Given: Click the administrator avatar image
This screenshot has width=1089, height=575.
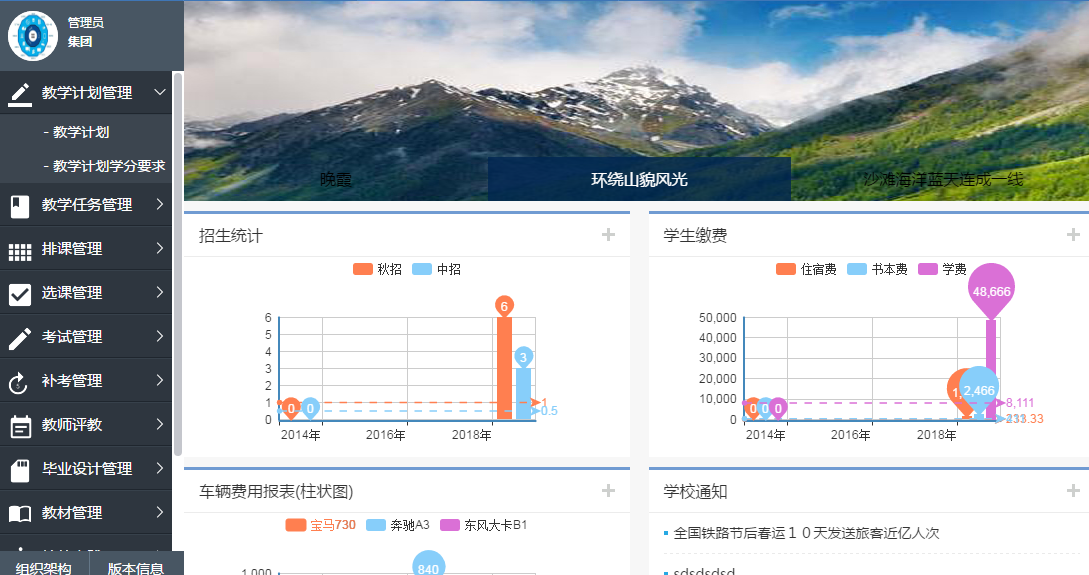Looking at the screenshot, I should [x=33, y=36].
